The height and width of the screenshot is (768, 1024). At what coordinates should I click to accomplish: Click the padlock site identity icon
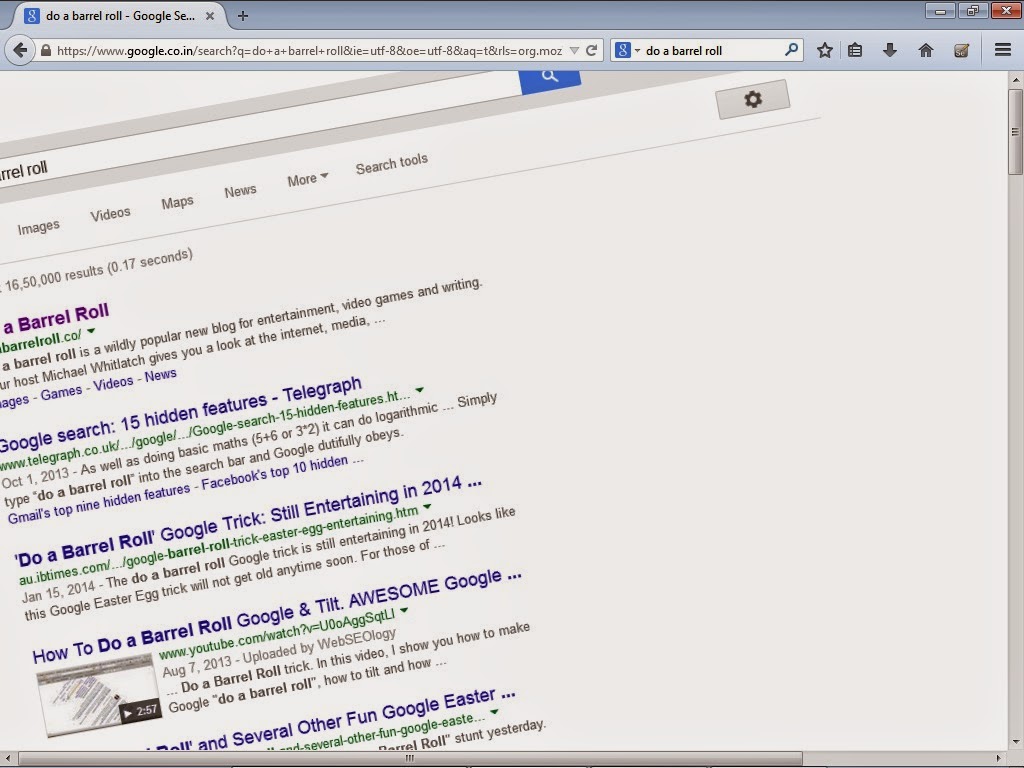pos(46,50)
